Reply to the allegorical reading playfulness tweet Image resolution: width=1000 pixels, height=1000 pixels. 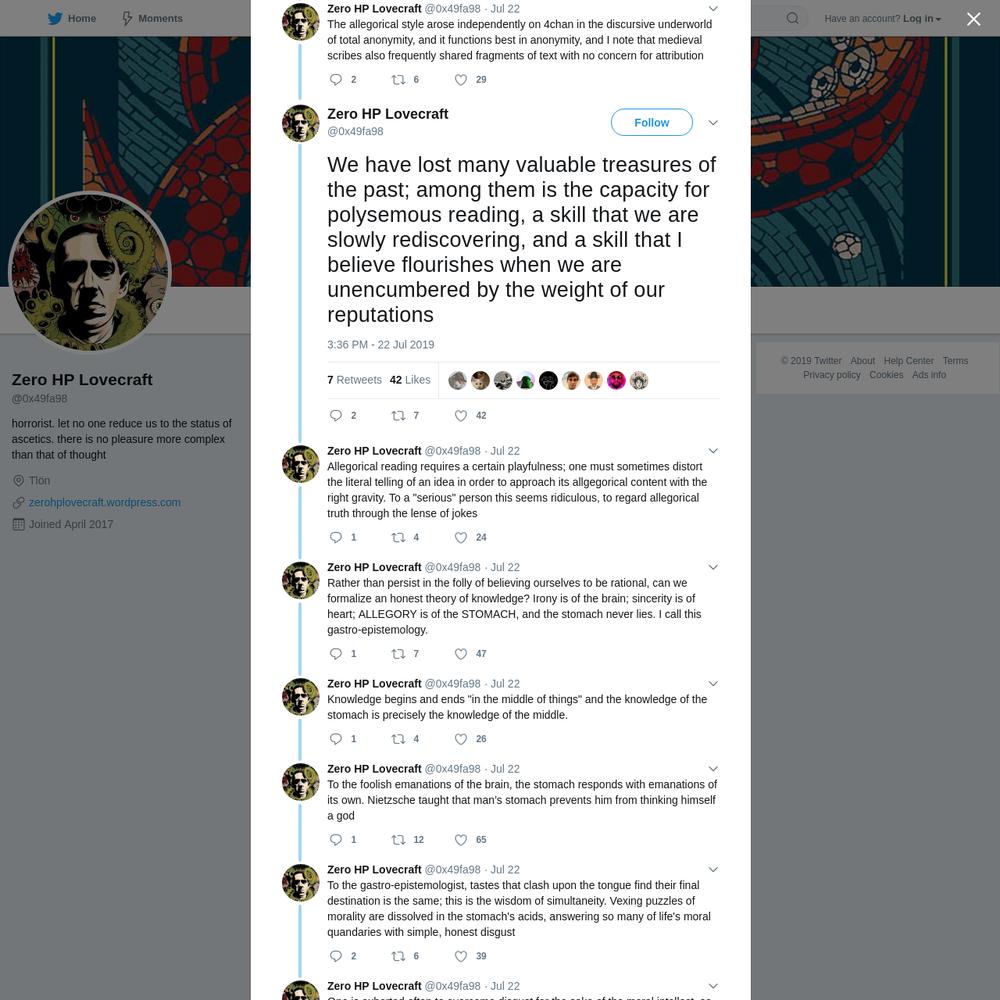(x=335, y=537)
